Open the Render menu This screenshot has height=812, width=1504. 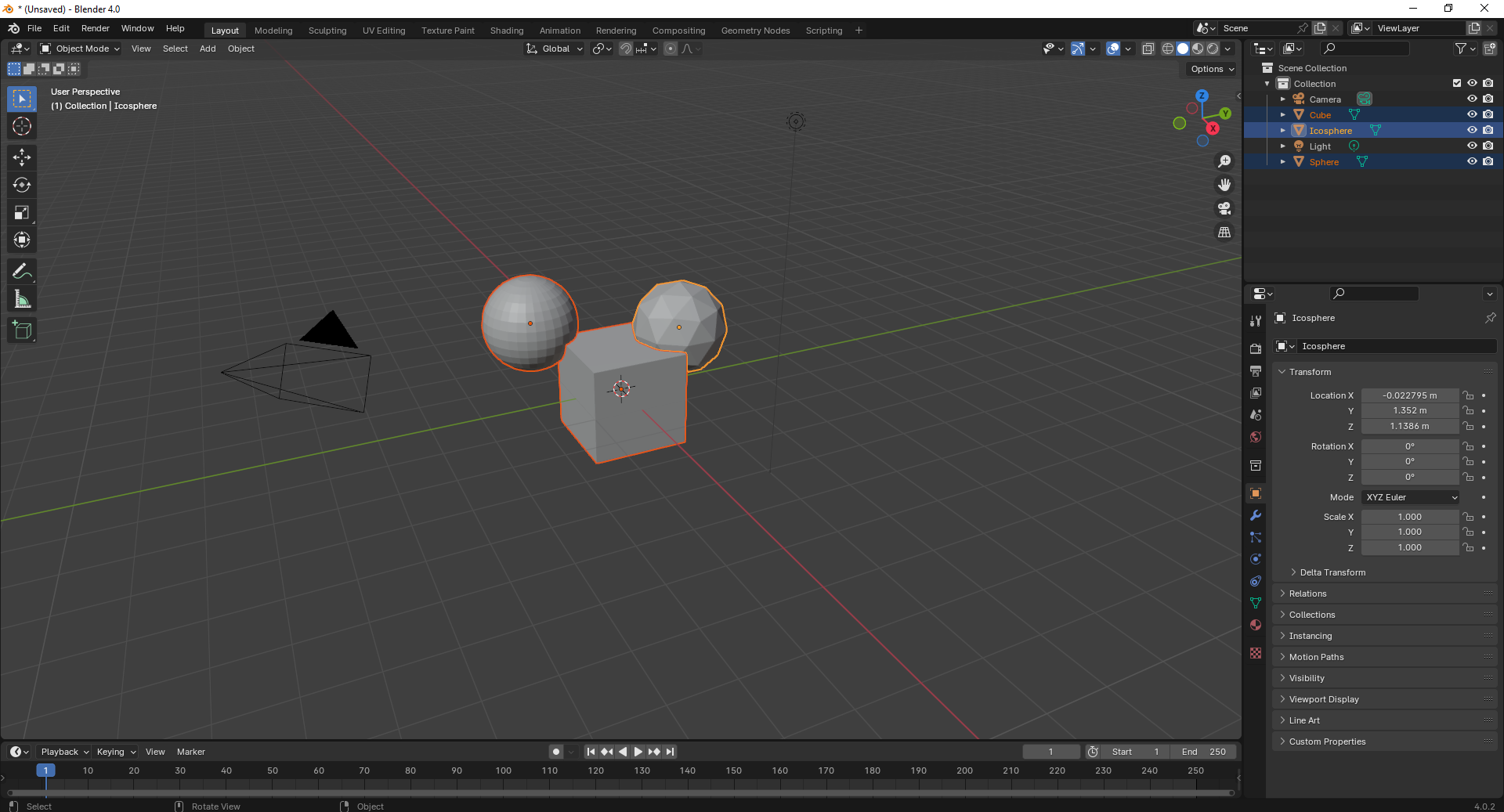tap(95, 28)
